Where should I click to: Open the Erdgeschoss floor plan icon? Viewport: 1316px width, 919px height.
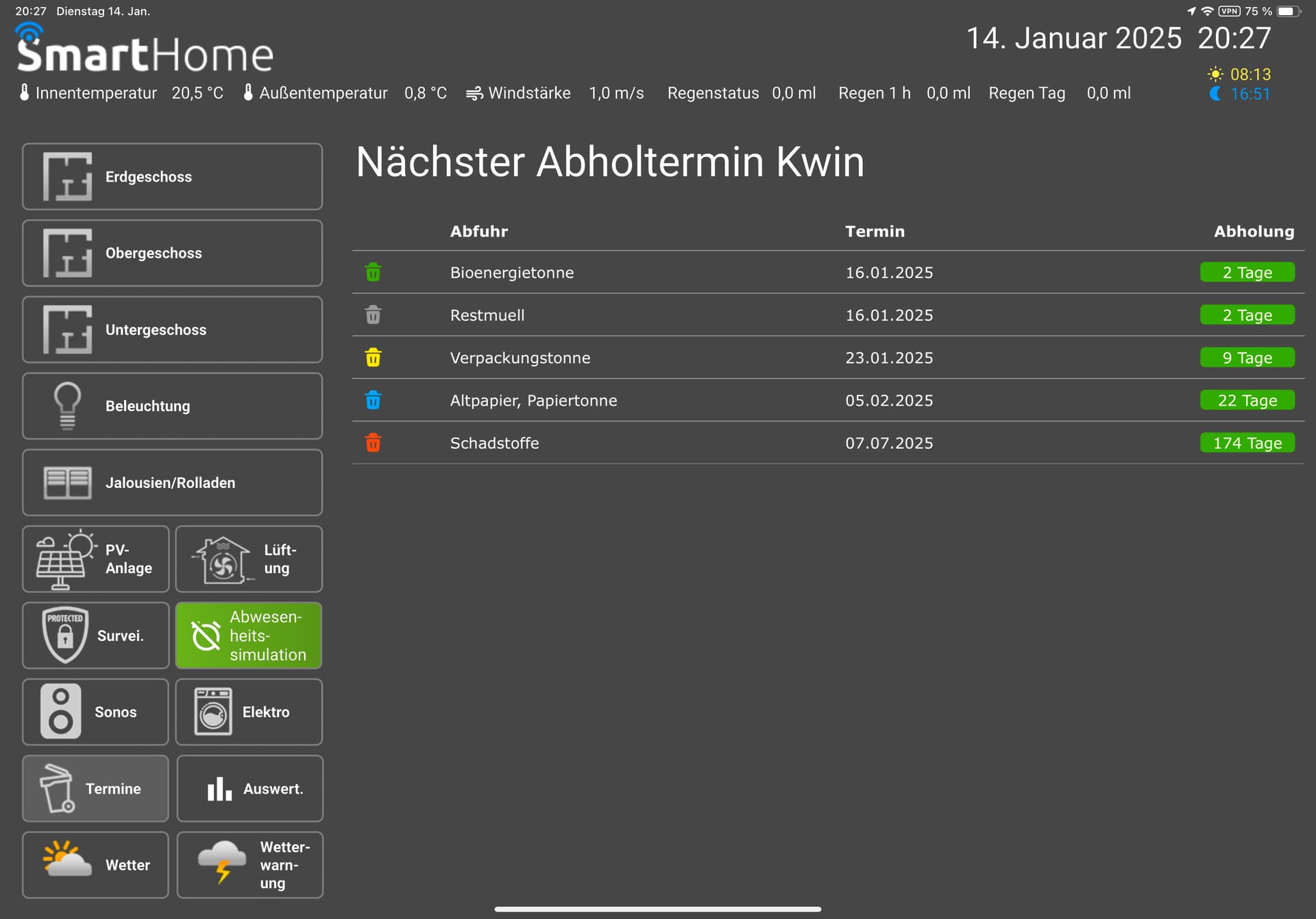point(67,177)
